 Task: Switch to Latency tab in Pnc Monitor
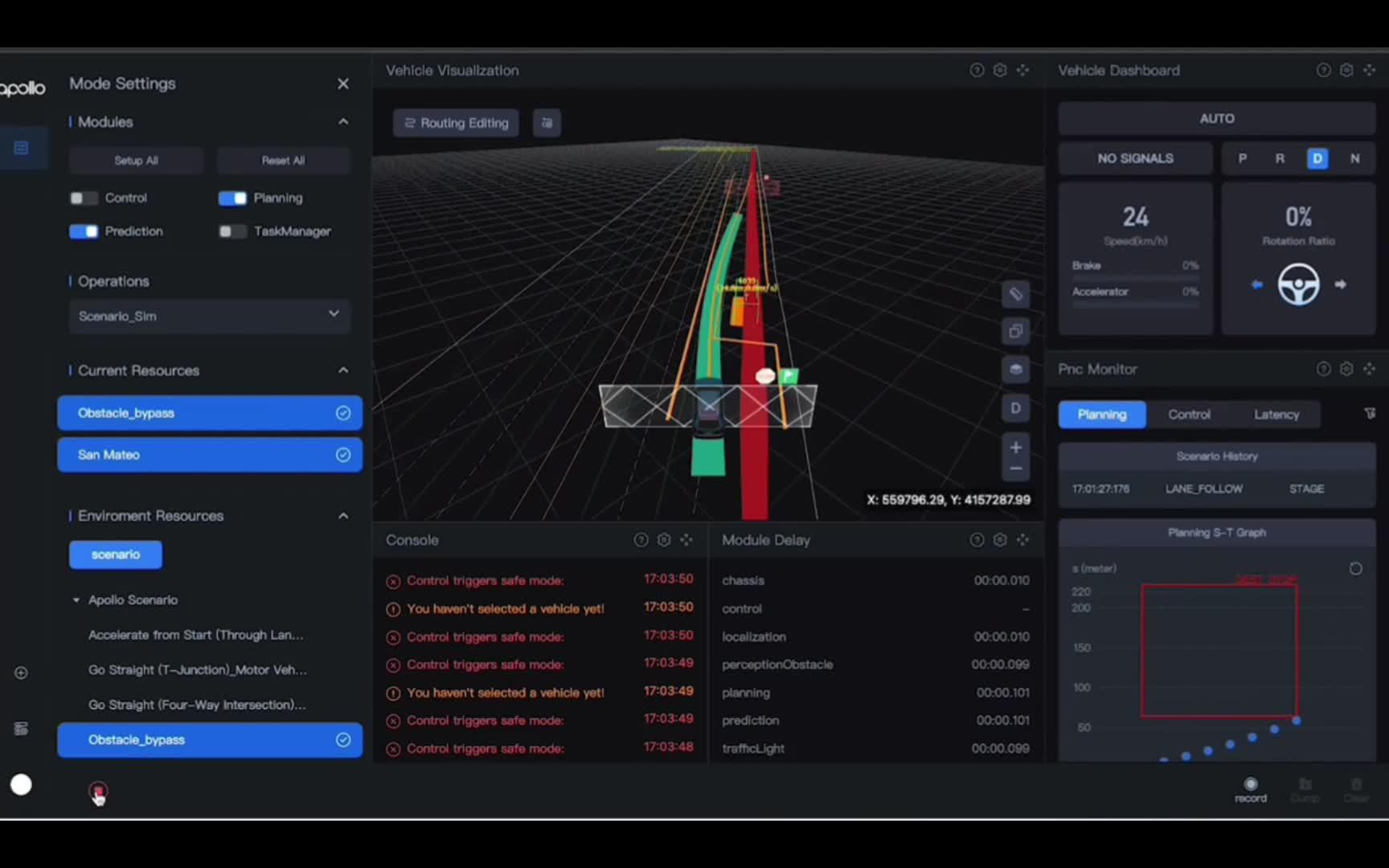[x=1276, y=415]
